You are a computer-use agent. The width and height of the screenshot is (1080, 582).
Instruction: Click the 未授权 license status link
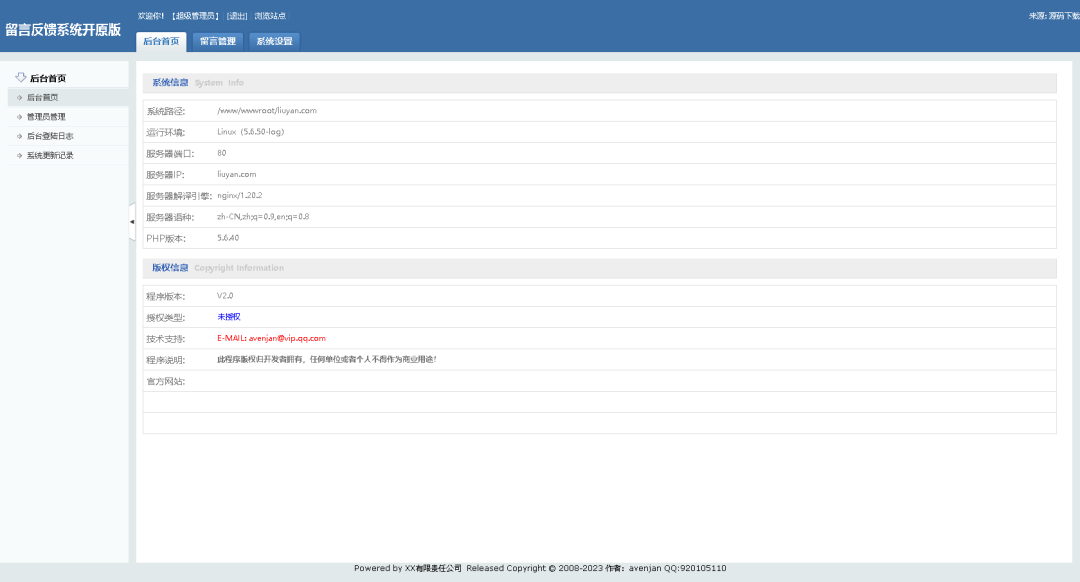click(x=229, y=317)
